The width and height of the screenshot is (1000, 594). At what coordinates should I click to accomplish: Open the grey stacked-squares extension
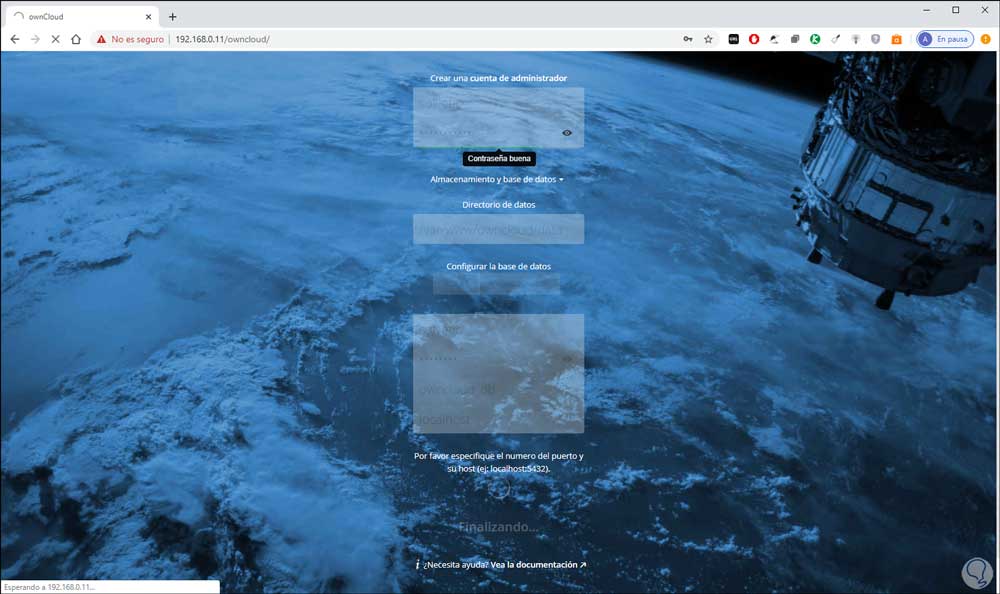795,39
